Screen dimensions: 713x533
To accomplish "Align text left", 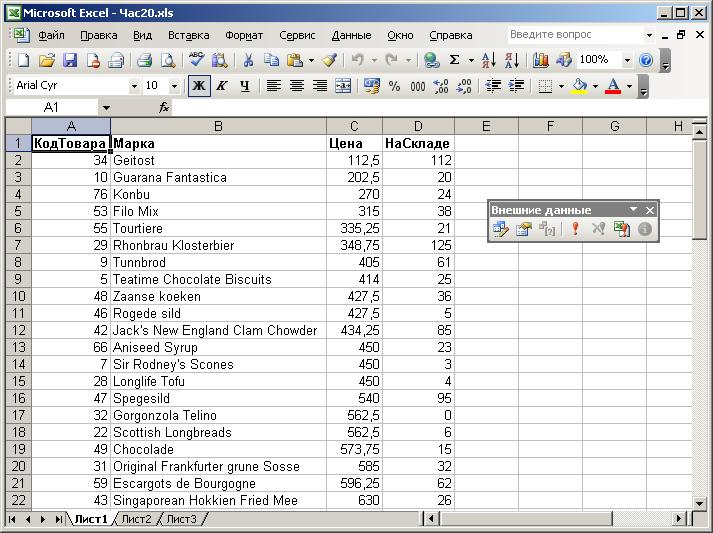I will (273, 86).
